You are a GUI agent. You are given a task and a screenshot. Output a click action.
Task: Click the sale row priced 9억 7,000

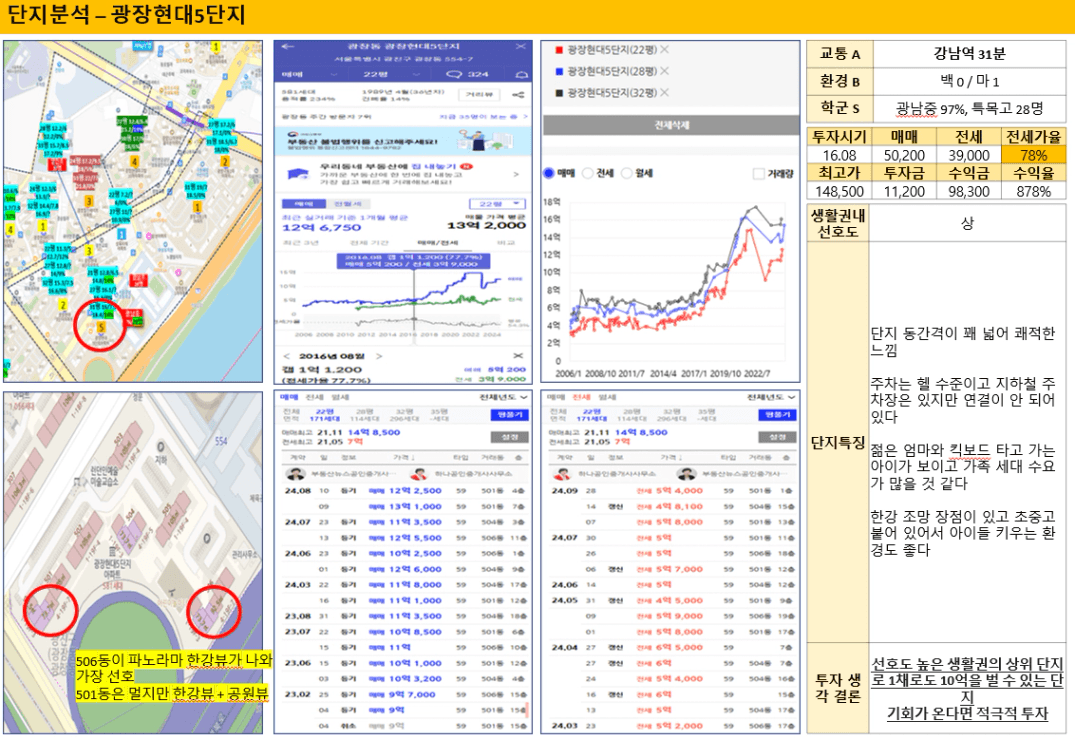click(x=404, y=695)
